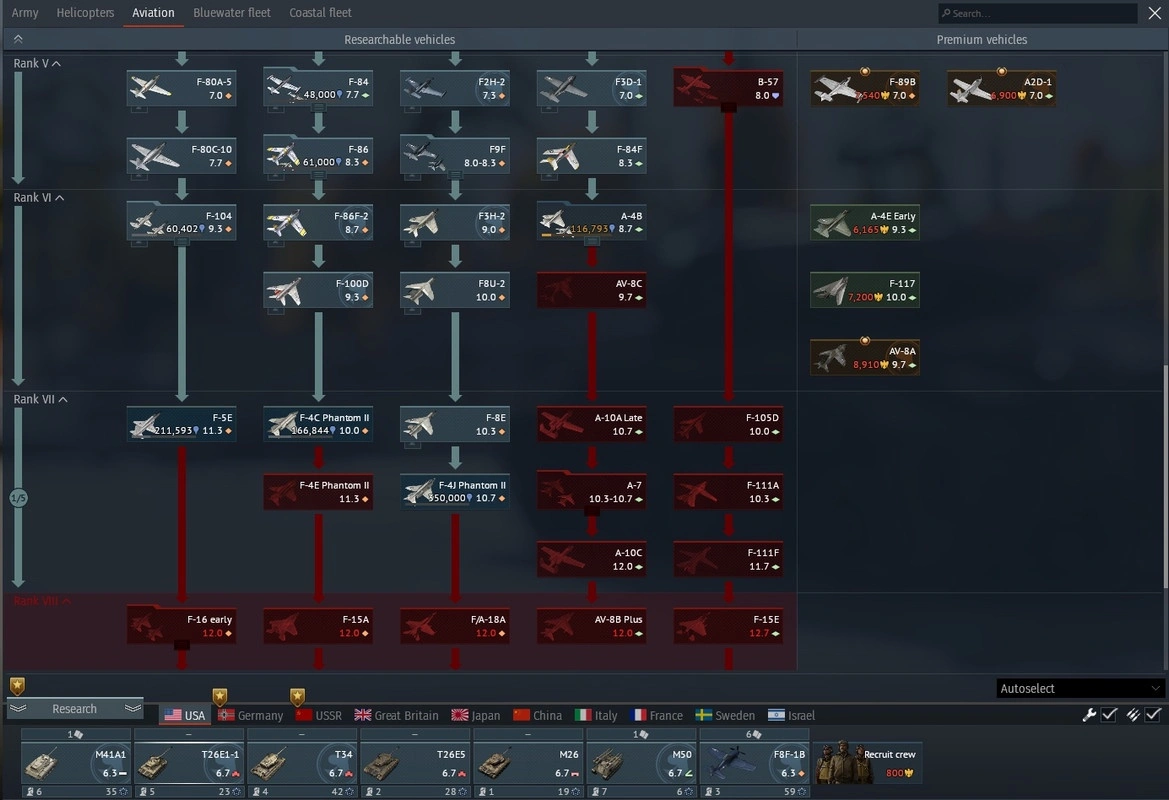
Task: Switch to the Helicopters tab
Action: point(85,13)
